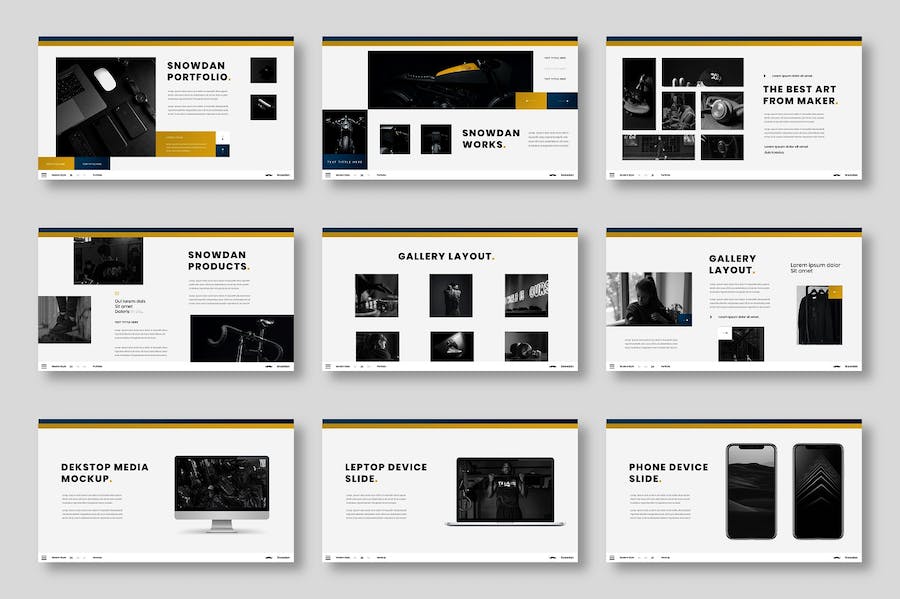Screen dimensions: 900x599
Task: Click the hamburger icon on the six-photo Gallery Layout slide
Action: (x=329, y=366)
